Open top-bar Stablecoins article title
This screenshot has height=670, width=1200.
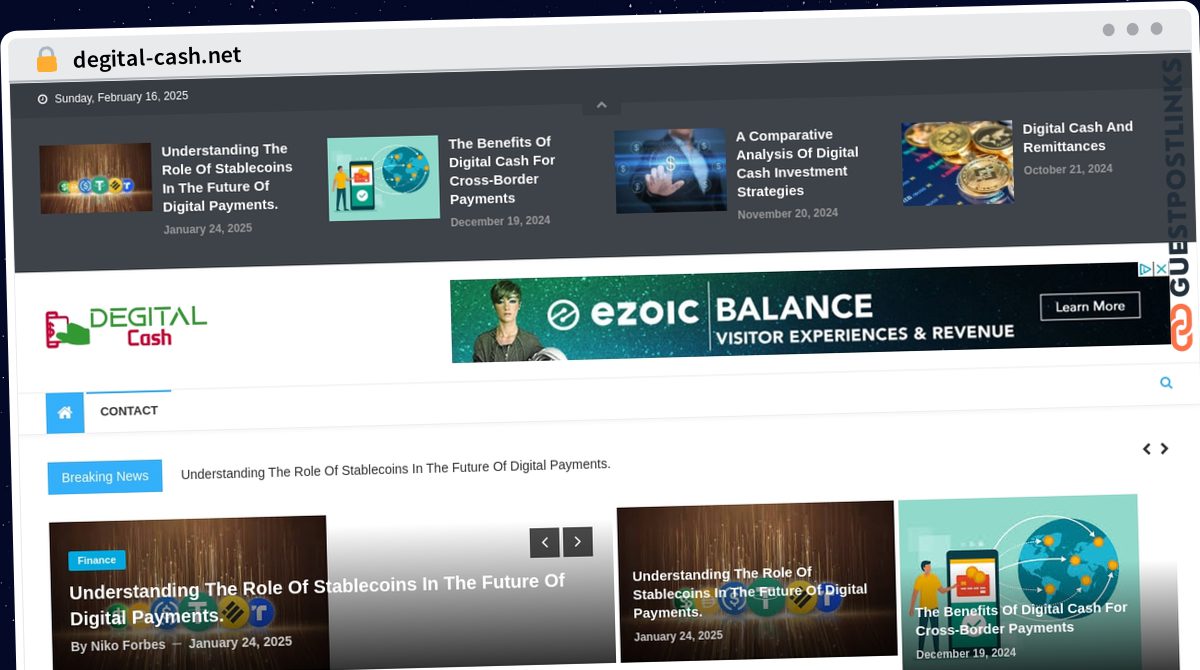pos(227,178)
